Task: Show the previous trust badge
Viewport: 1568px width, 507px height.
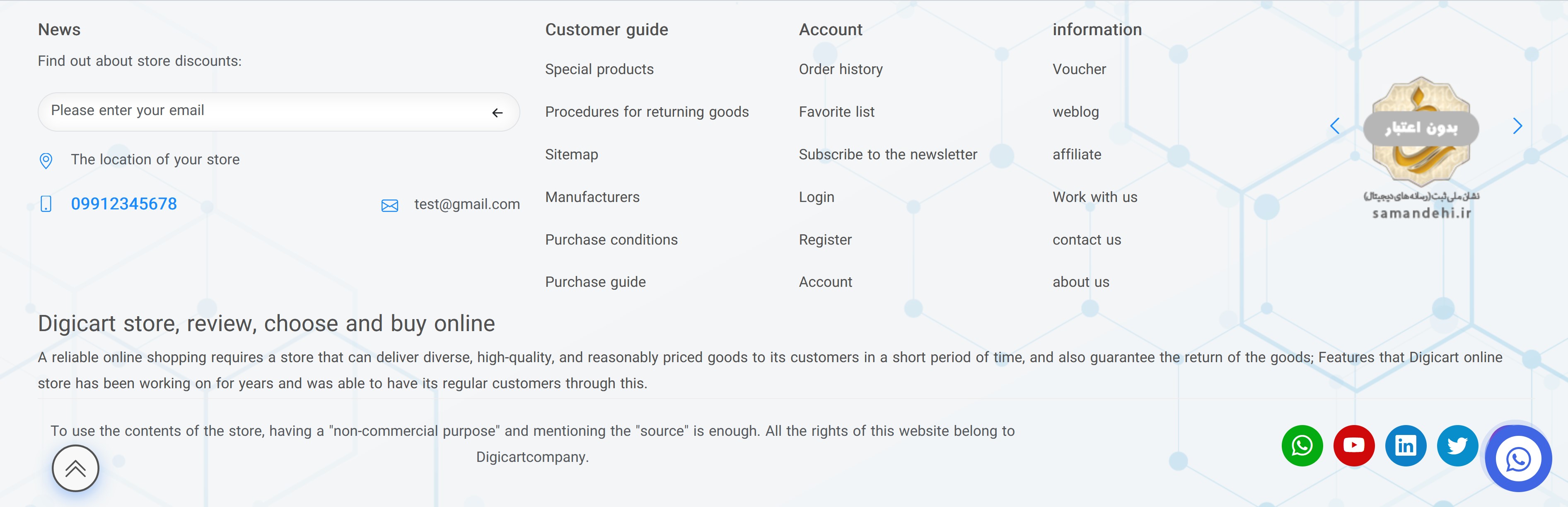Action: (x=1335, y=126)
